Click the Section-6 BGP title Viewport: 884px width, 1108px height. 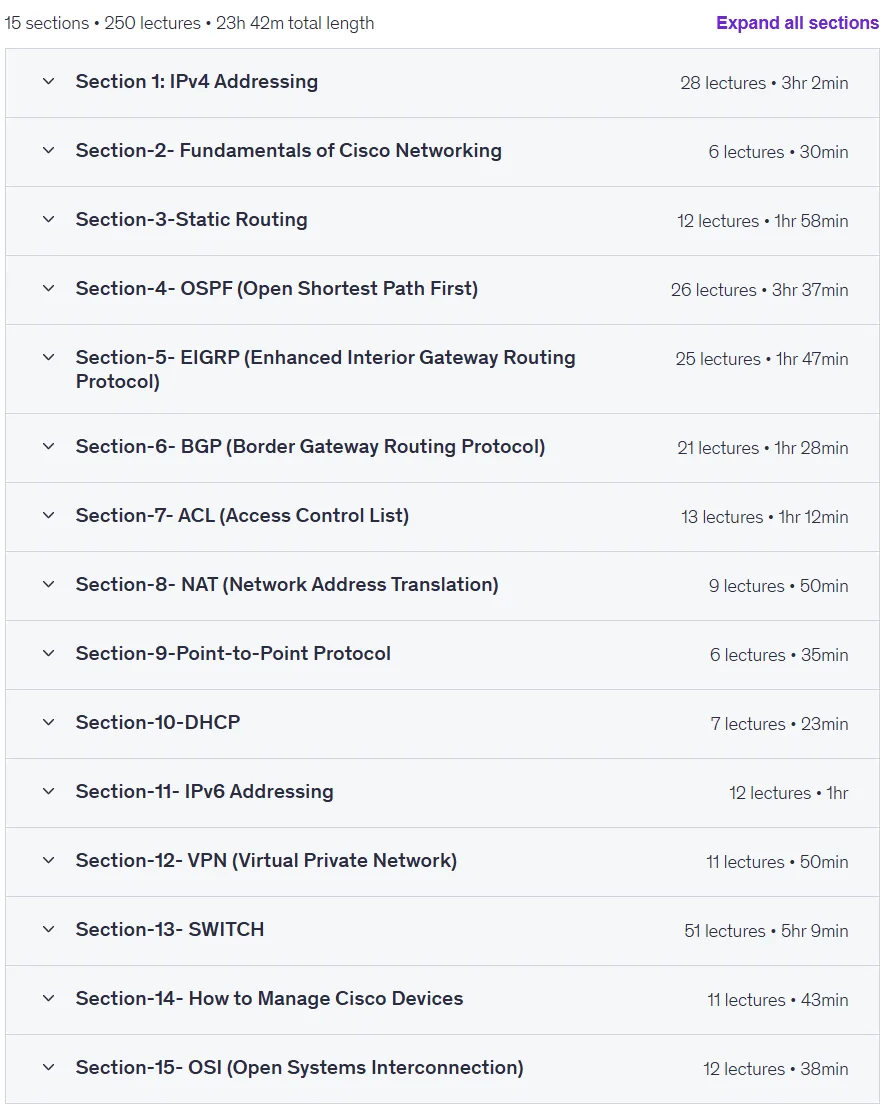click(x=310, y=447)
